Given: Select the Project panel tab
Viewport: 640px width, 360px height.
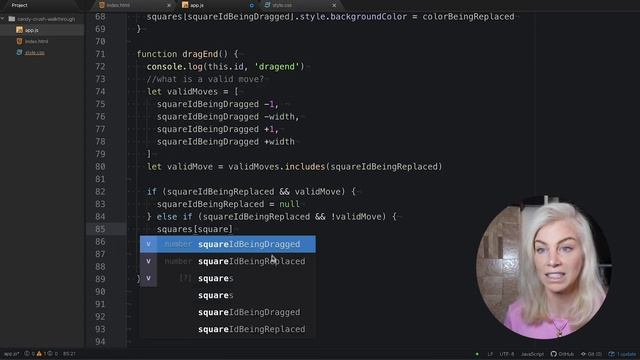Looking at the screenshot, I should click(x=20, y=5).
